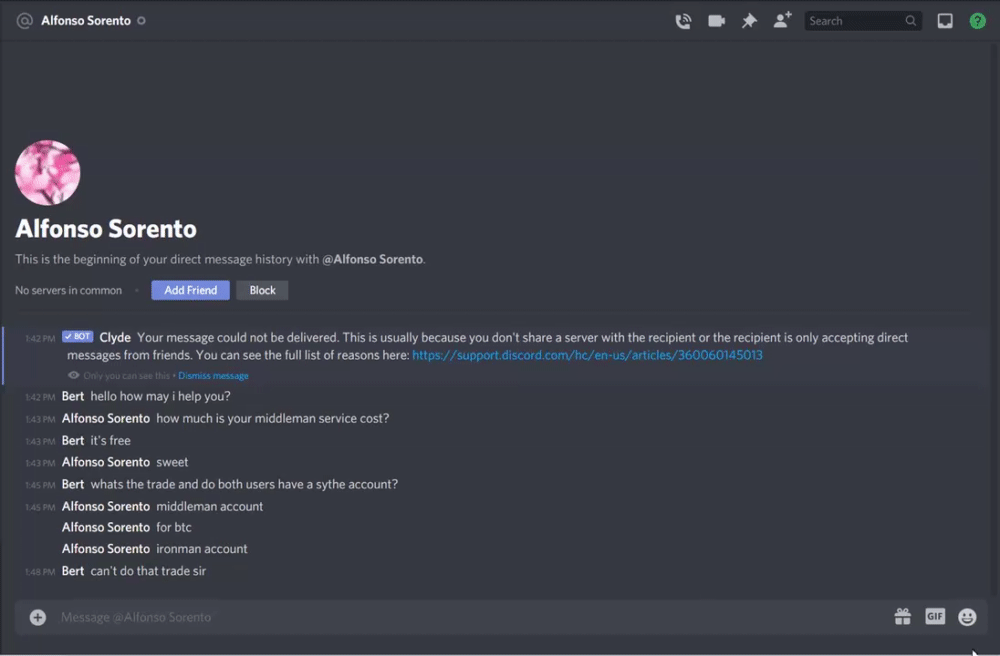1000x656 pixels.
Task: Open the GIF picker
Action: [935, 617]
